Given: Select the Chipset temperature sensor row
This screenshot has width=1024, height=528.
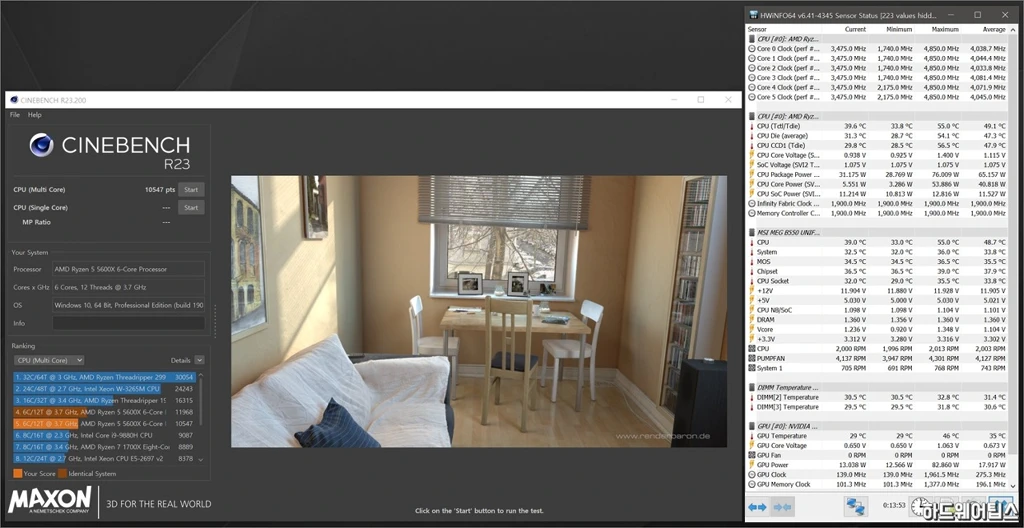Looking at the screenshot, I should [878, 271].
